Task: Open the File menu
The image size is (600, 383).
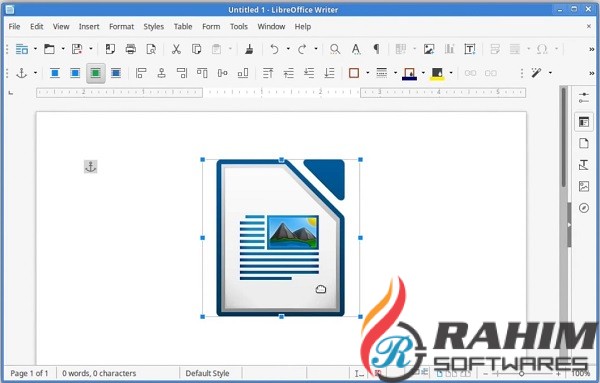Action: coord(15,26)
